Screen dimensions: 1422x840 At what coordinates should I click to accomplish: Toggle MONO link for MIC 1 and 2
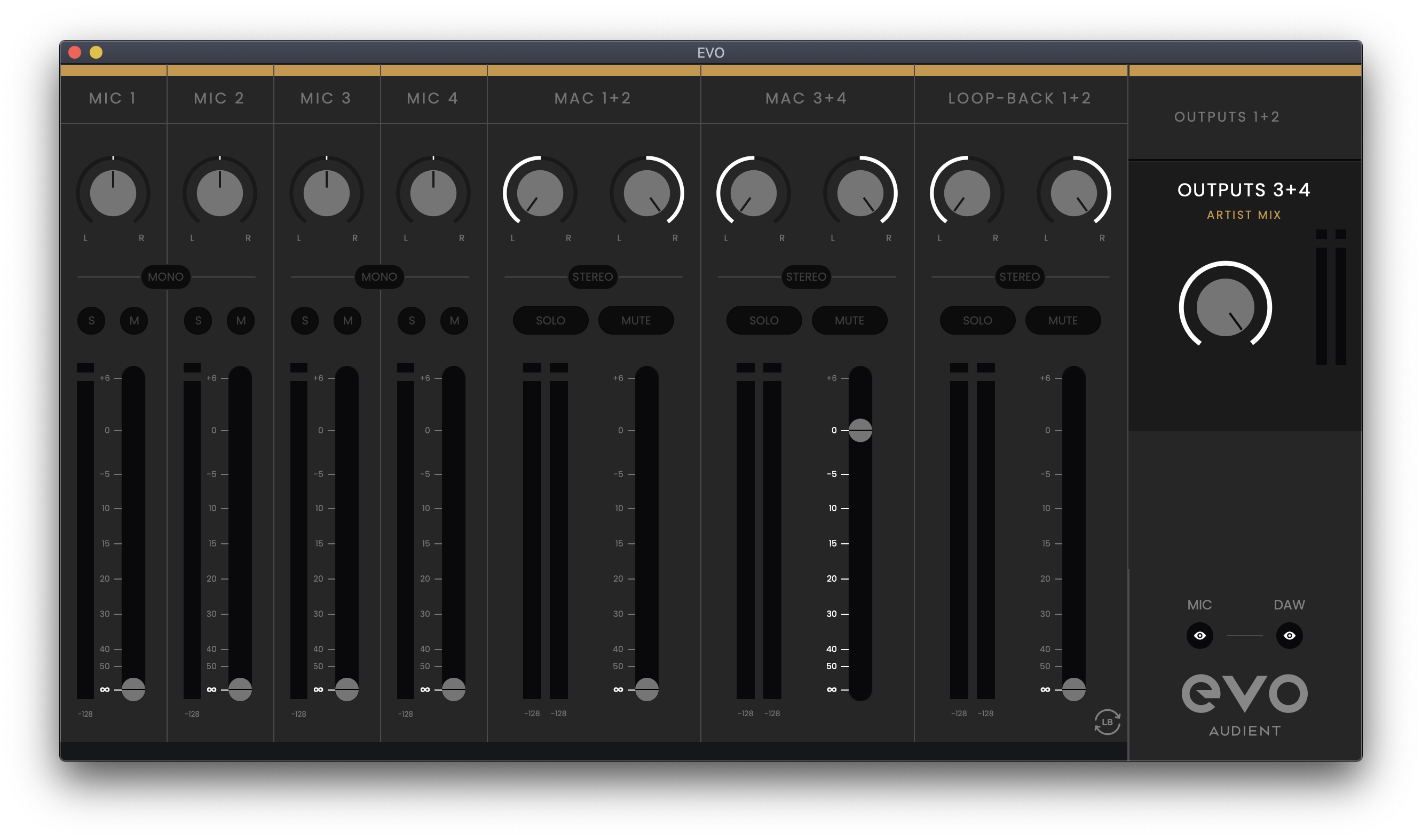pos(165,277)
